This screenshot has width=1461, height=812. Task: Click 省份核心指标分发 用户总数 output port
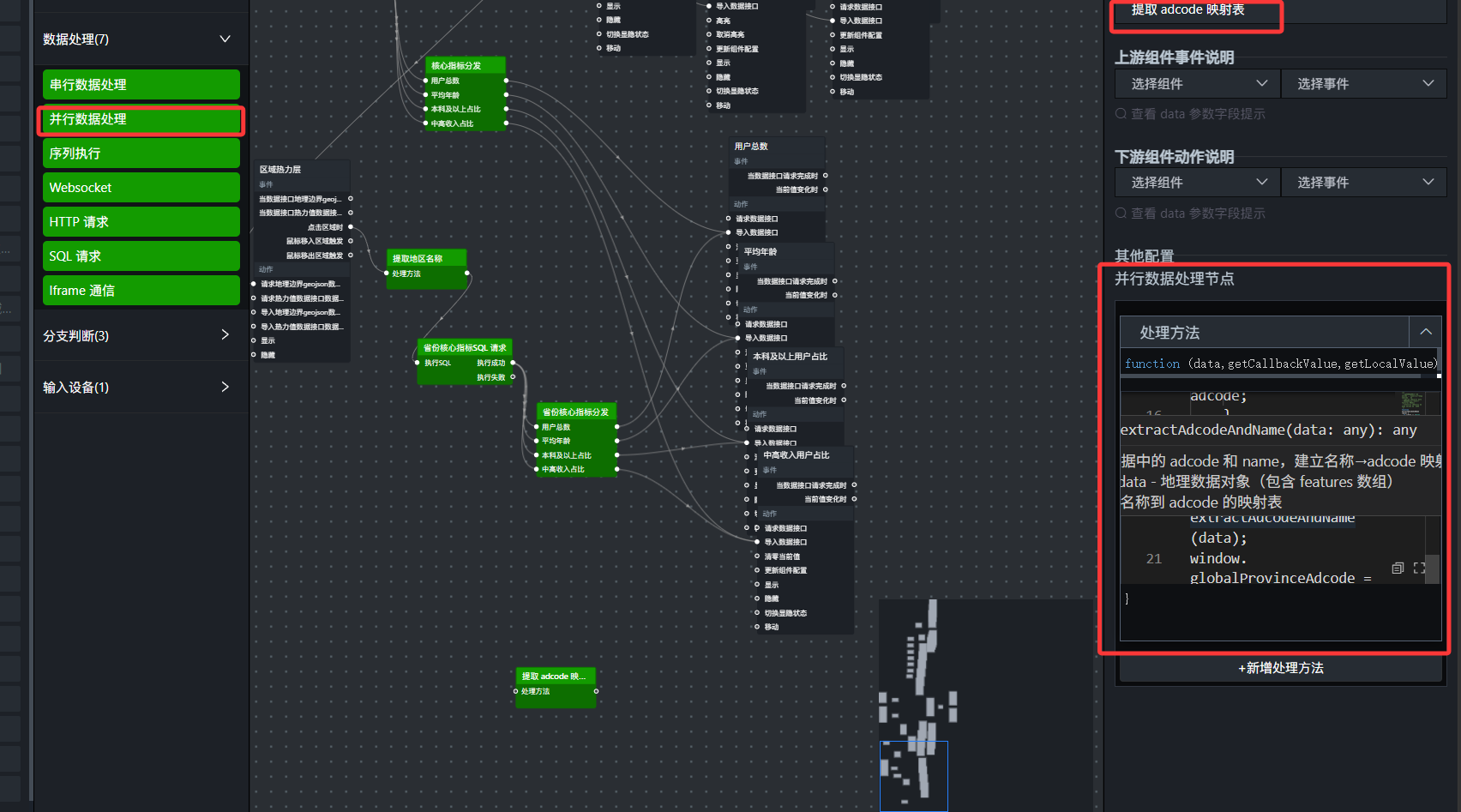click(x=616, y=427)
